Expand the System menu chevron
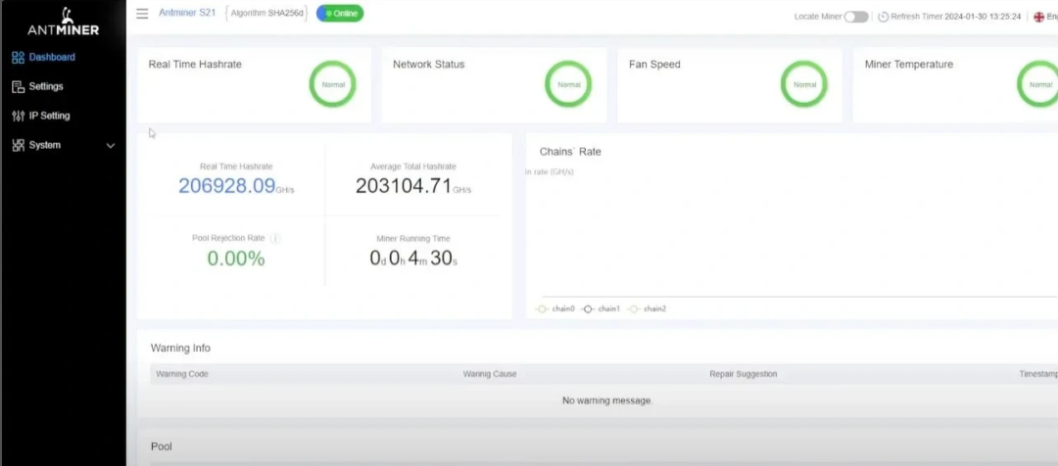Image resolution: width=1058 pixels, height=466 pixels. (x=111, y=146)
